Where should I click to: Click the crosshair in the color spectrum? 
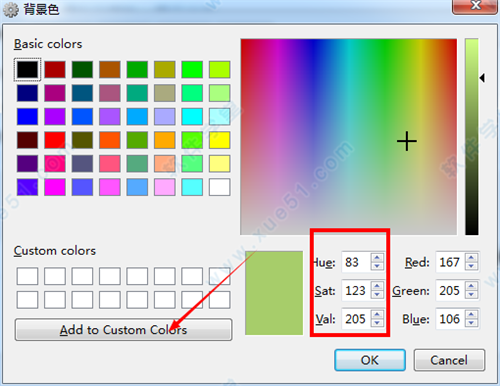tap(407, 141)
